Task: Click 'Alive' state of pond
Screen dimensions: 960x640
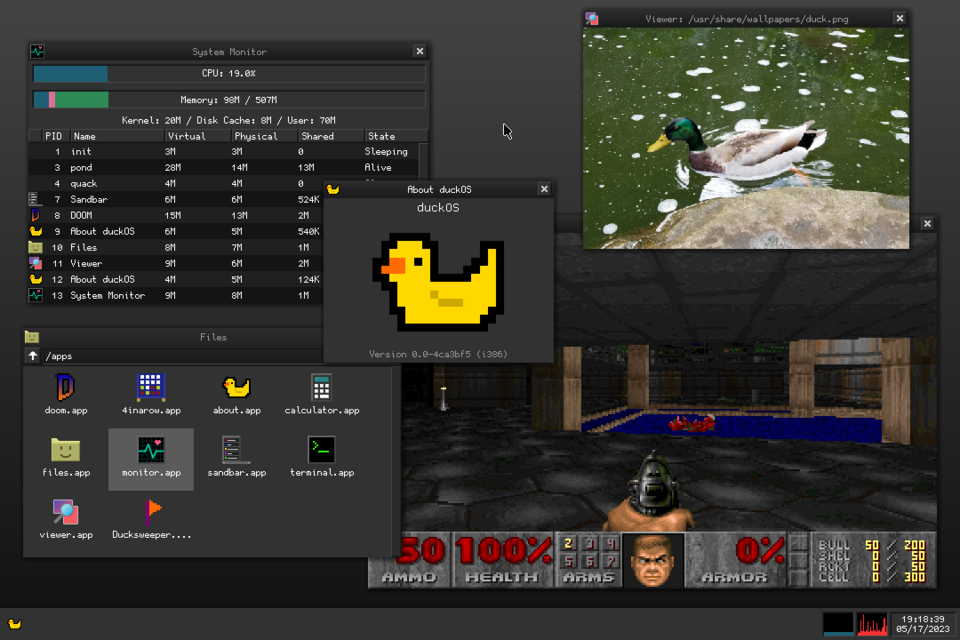Action: point(378,167)
